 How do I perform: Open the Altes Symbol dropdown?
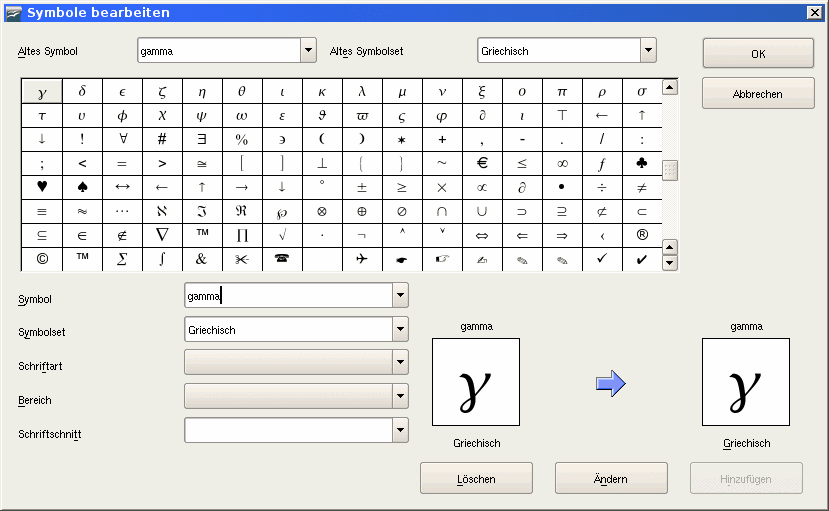click(308, 51)
